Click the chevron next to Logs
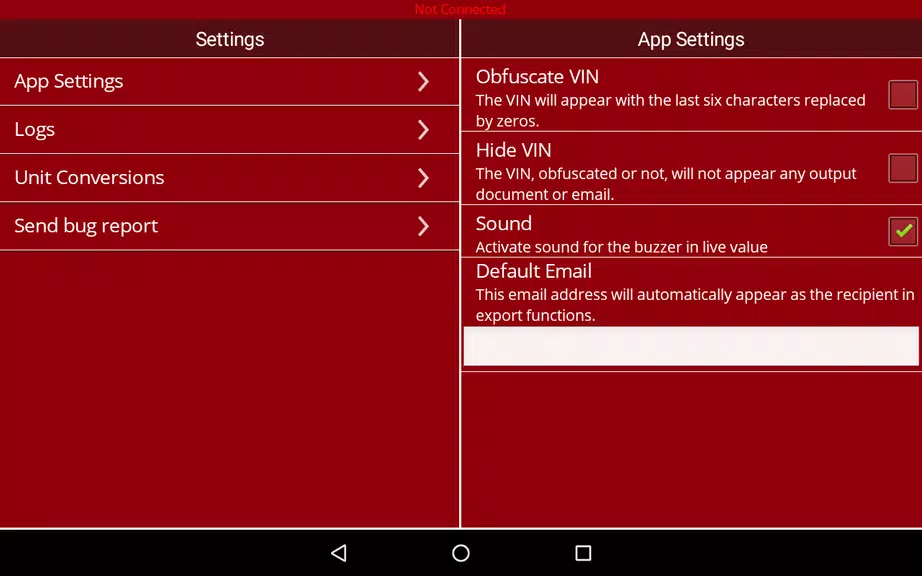This screenshot has width=922, height=576. tap(423, 130)
